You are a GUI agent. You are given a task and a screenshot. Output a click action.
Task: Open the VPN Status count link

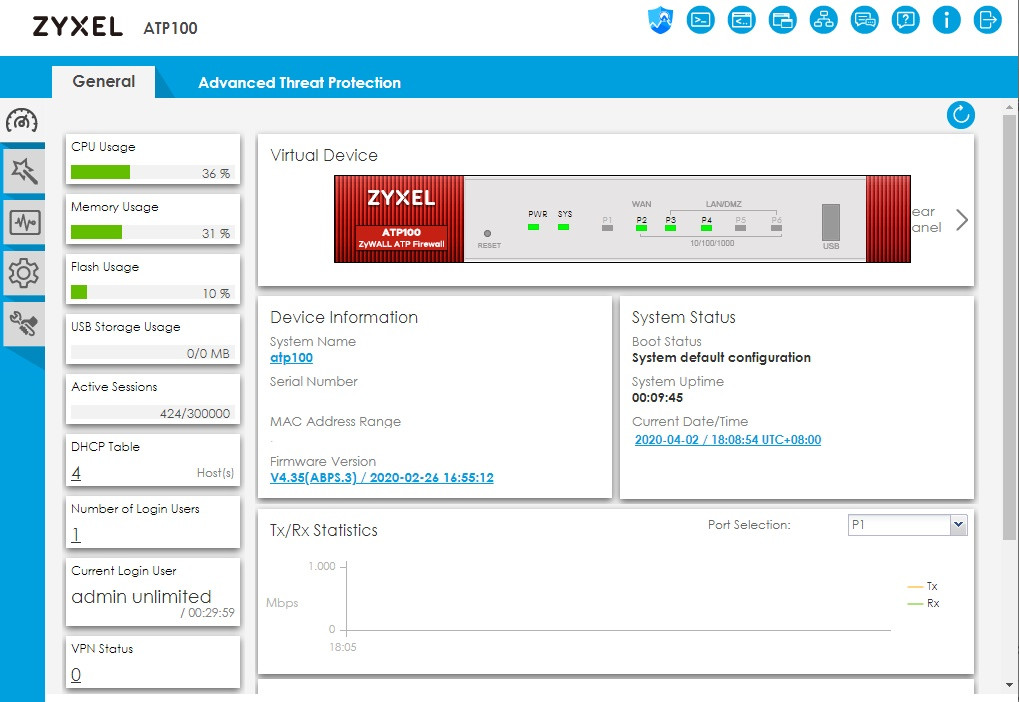click(76, 675)
